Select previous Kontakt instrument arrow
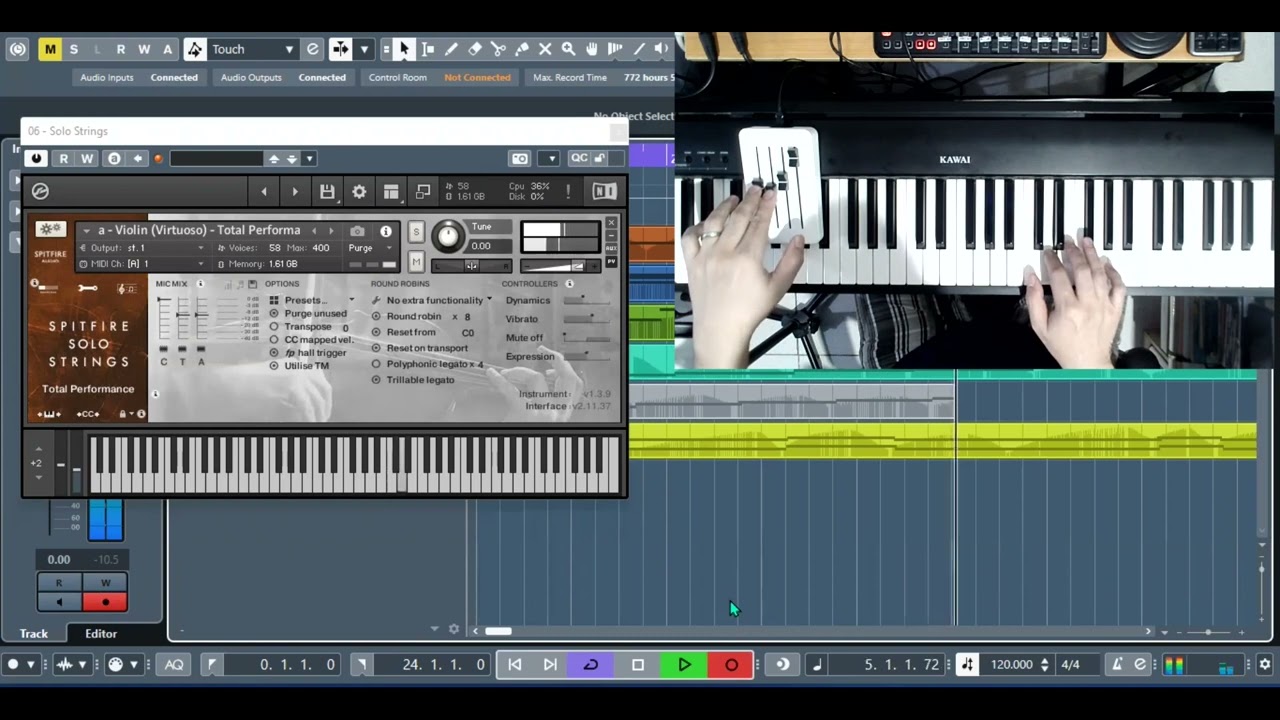Viewport: 1280px width, 720px height. 264,191
